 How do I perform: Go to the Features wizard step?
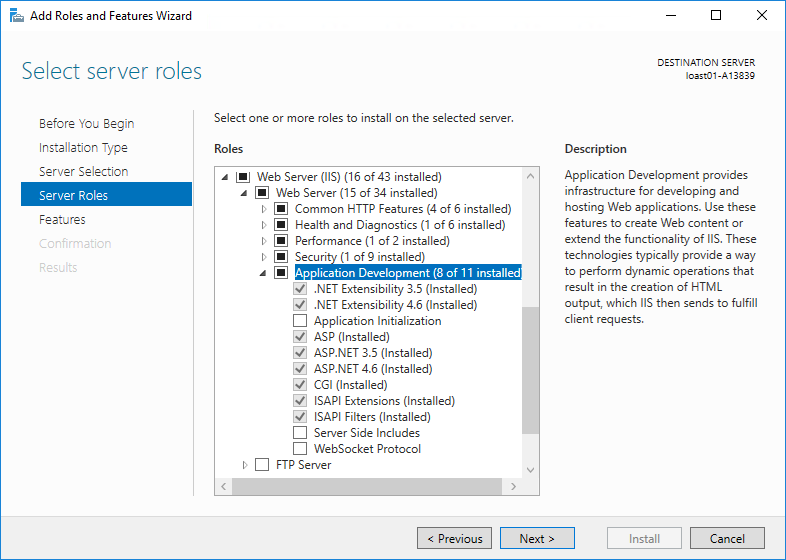pyautogui.click(x=62, y=219)
